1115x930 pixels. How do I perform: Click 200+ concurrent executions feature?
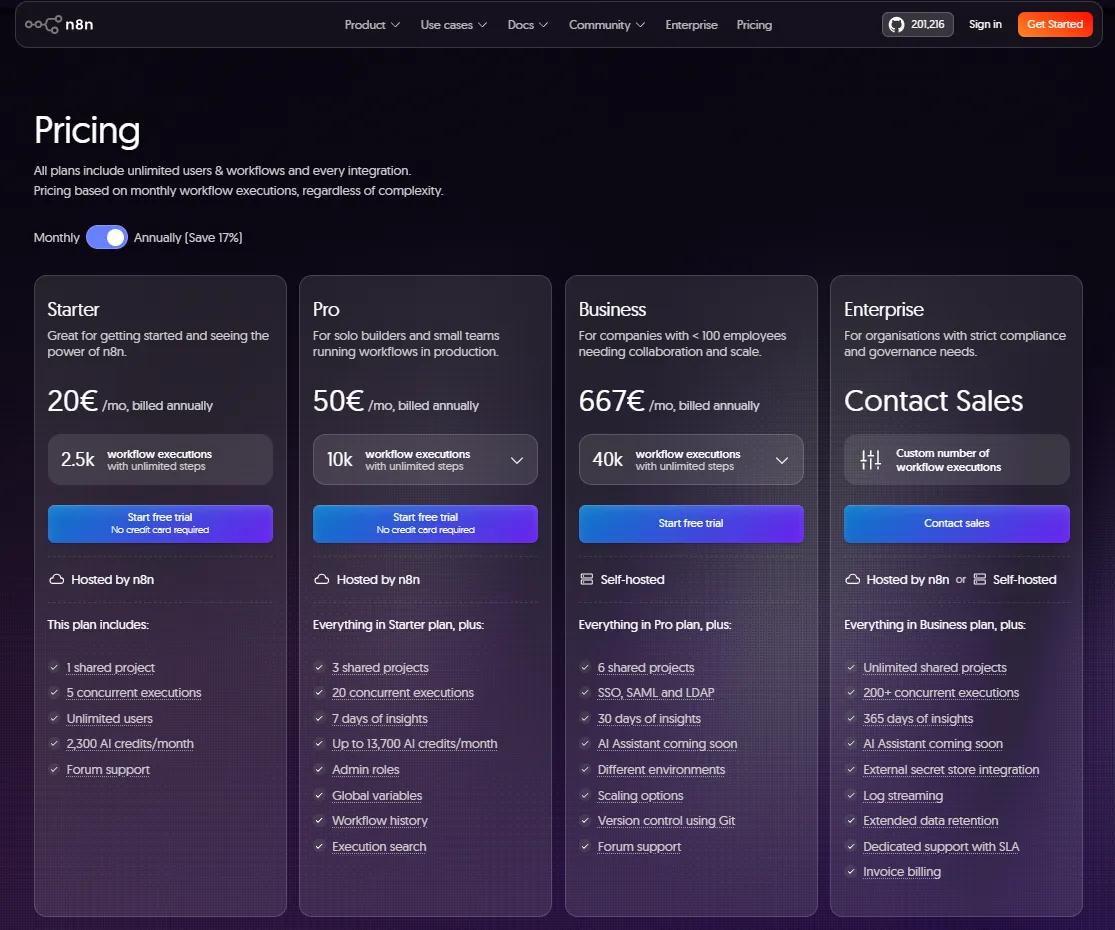(941, 693)
